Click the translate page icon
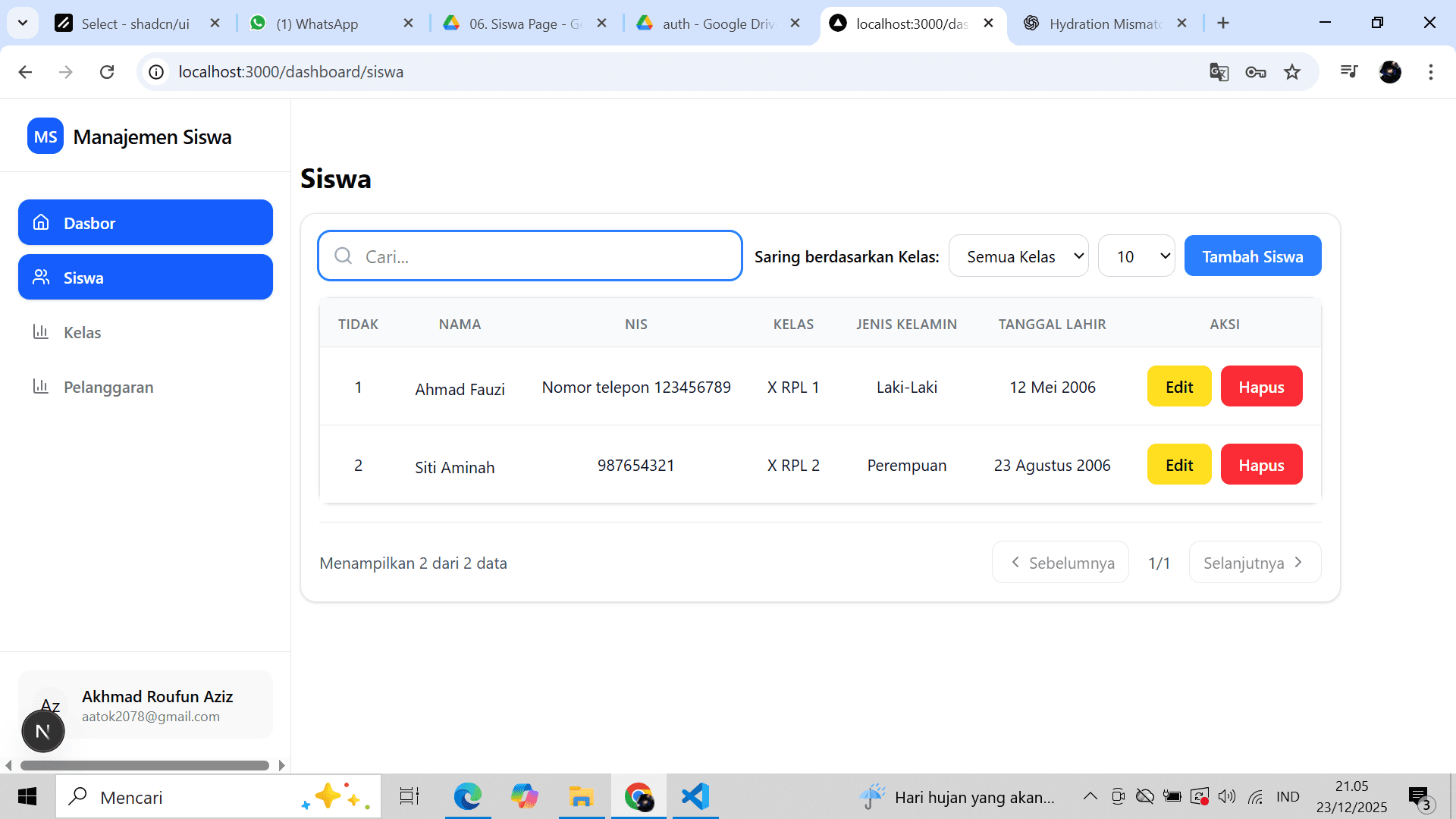 point(1219,72)
